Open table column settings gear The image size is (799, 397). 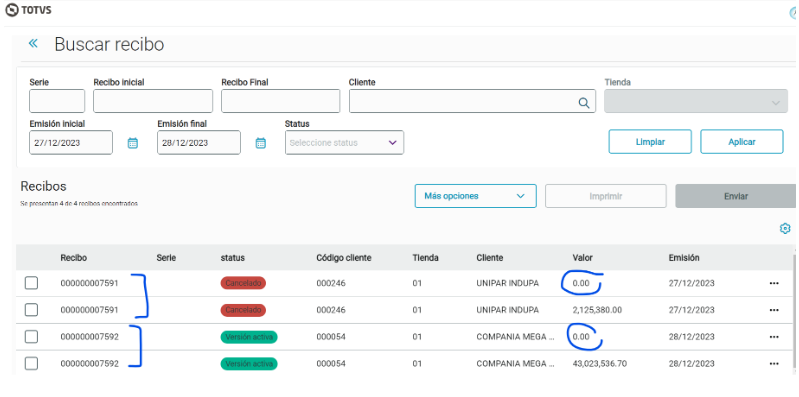tap(785, 228)
